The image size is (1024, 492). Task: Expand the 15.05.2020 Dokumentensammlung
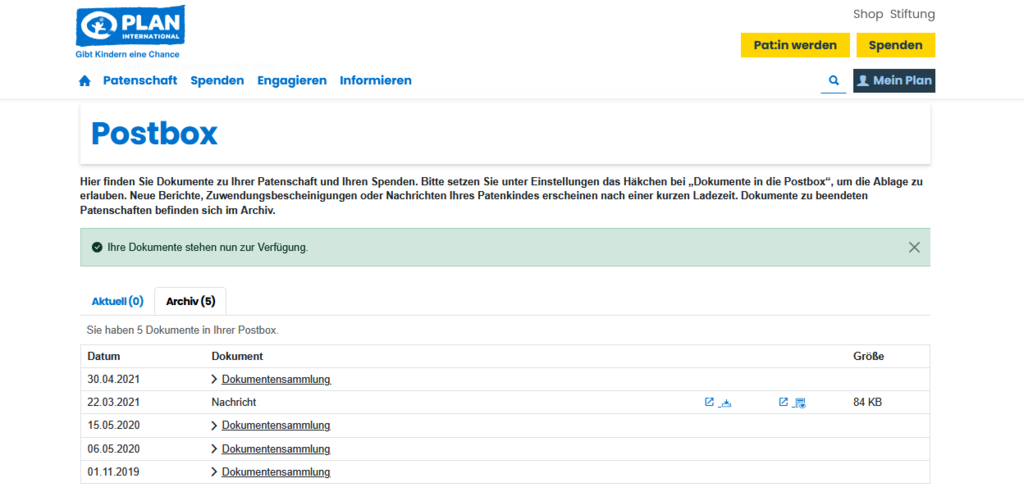(x=275, y=426)
